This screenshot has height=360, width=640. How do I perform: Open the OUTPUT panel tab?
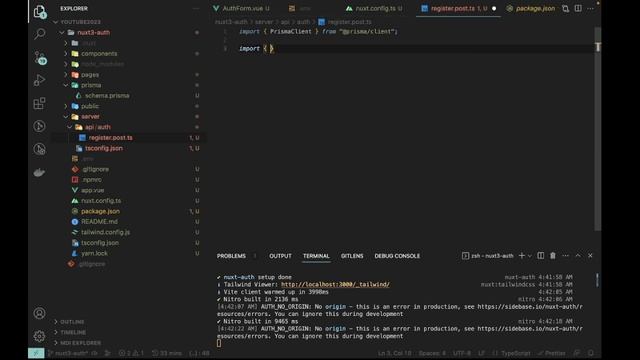tap(280, 256)
